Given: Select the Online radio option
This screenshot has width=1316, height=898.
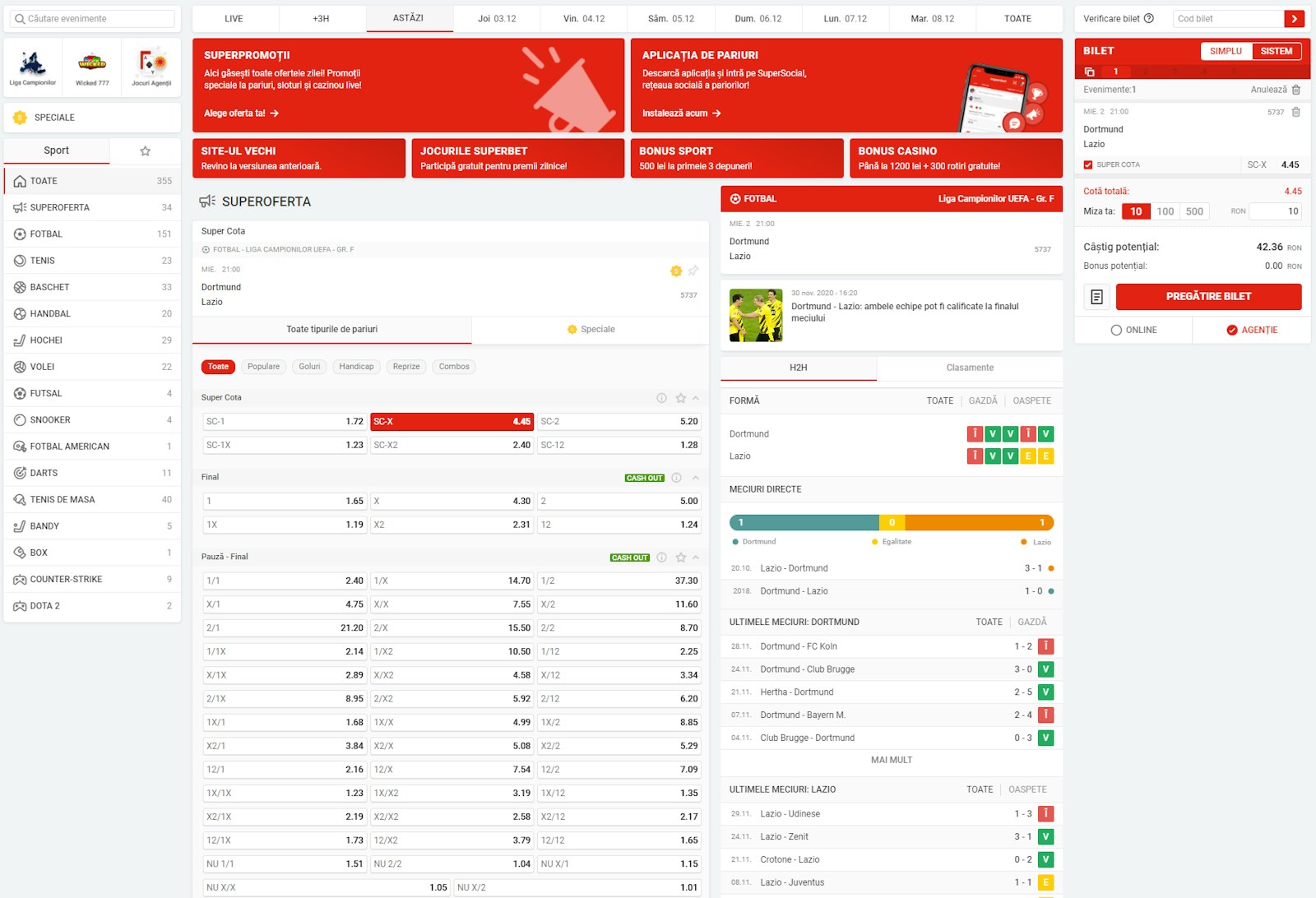Looking at the screenshot, I should [1116, 330].
